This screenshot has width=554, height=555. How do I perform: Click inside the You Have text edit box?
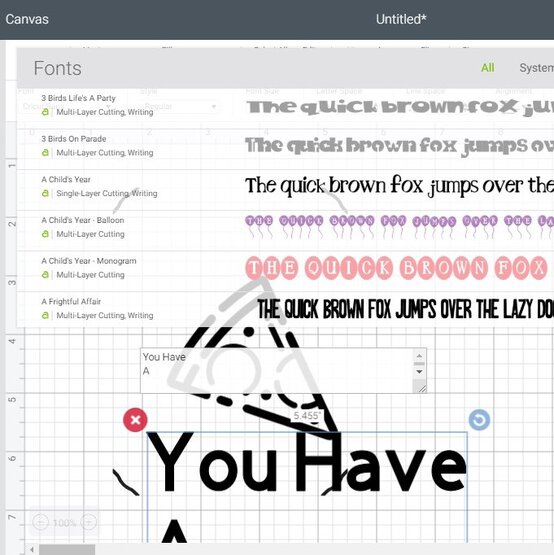[277, 371]
